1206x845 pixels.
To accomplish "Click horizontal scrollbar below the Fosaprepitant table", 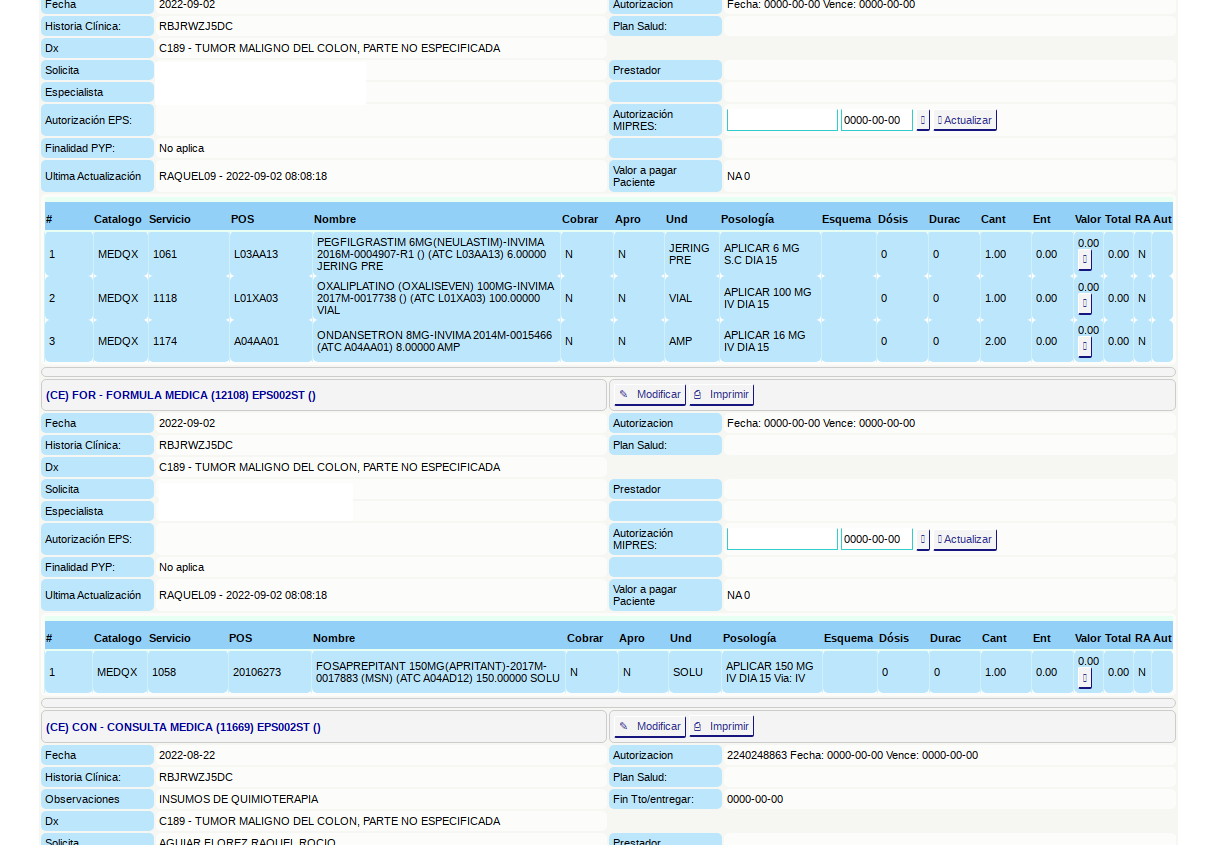I will point(608,703).
